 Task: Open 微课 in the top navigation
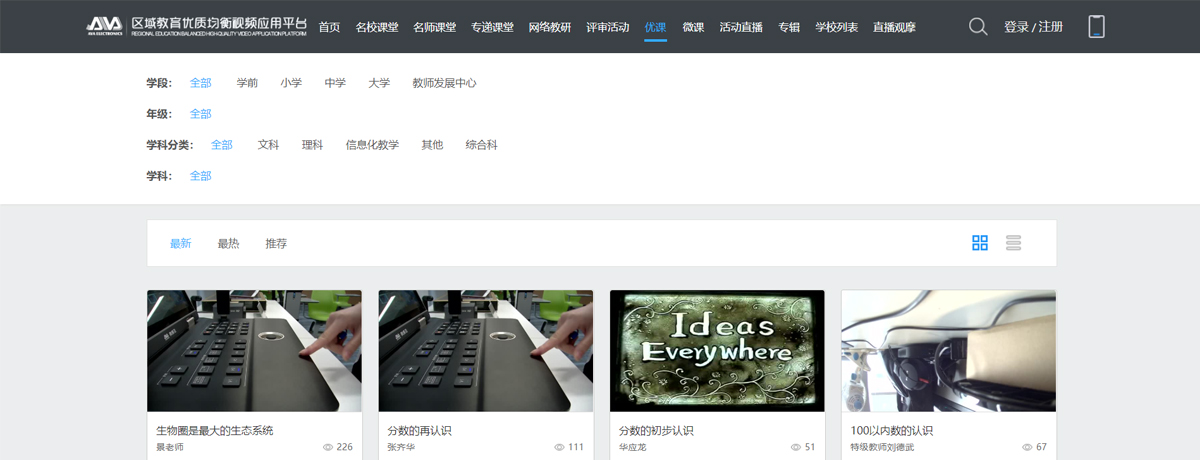[693, 27]
